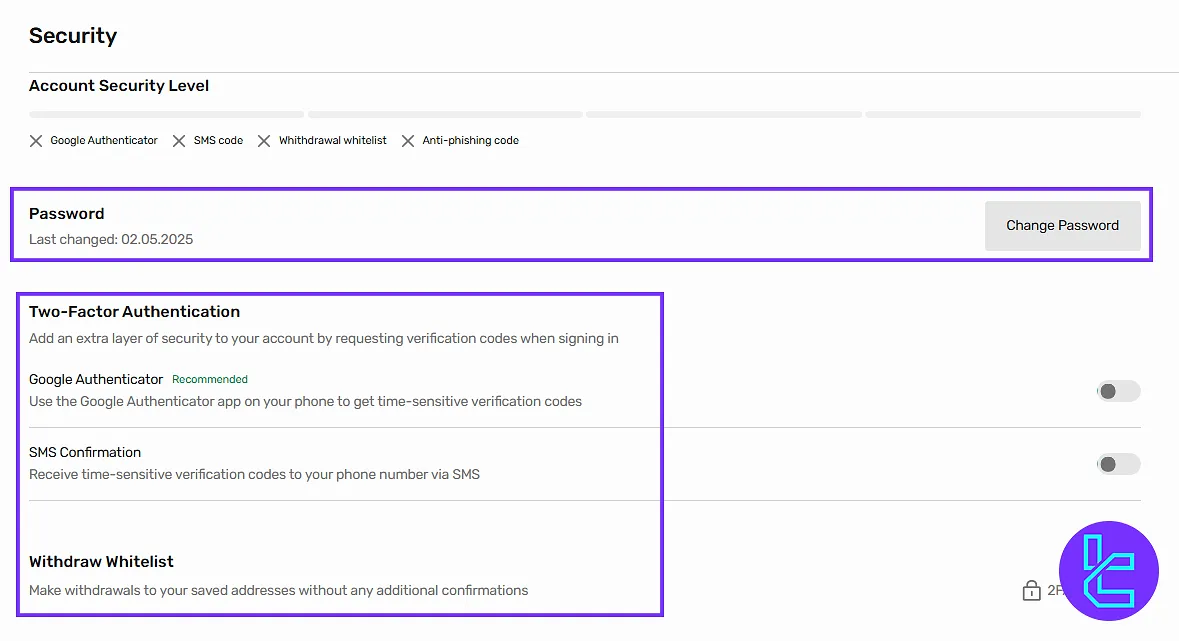Open the Withdraw Whitelist section title

pos(101,562)
